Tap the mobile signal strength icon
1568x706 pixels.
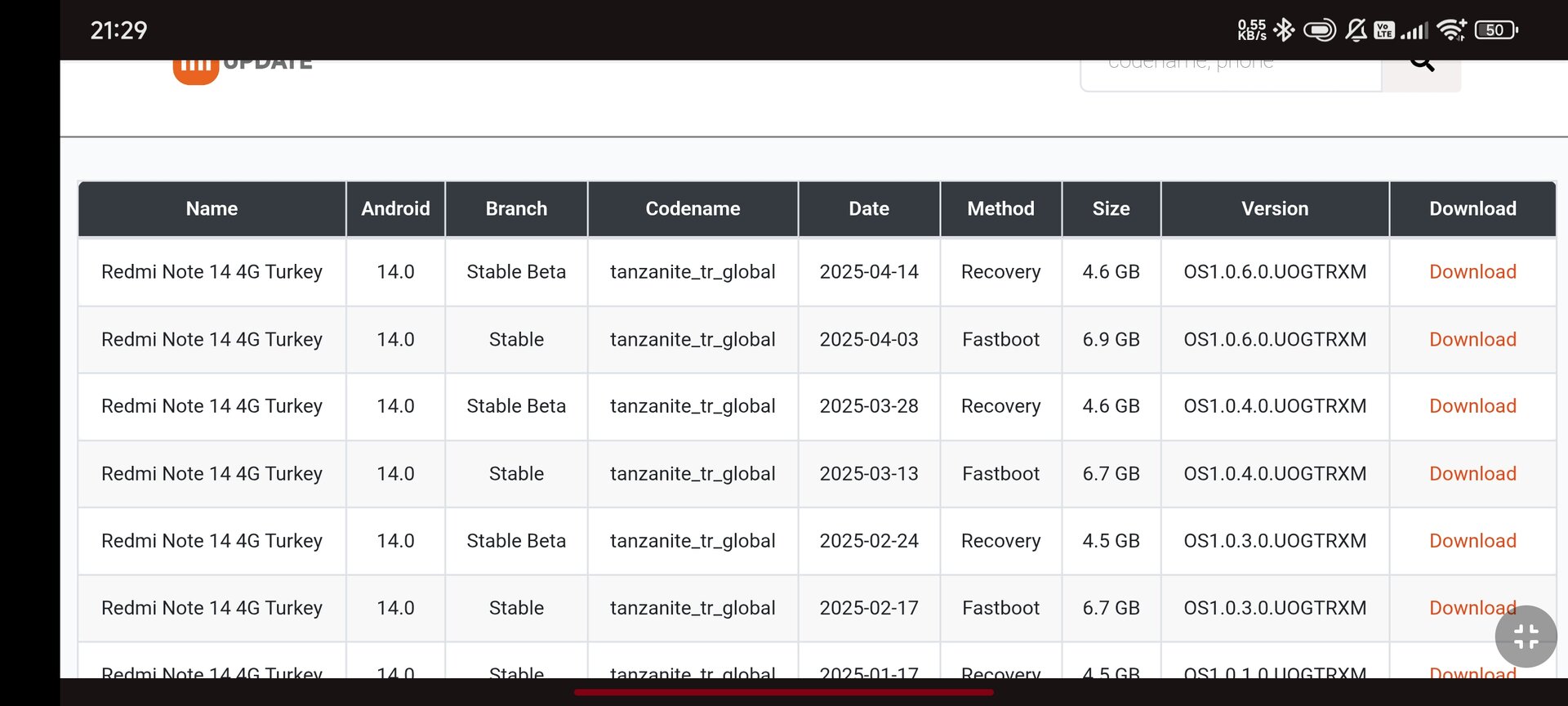[1414, 31]
